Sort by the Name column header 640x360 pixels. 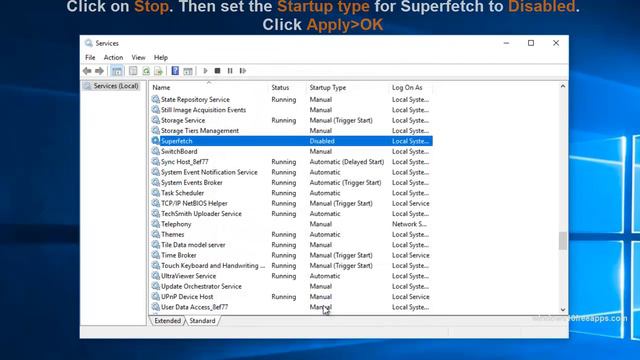tap(209, 87)
